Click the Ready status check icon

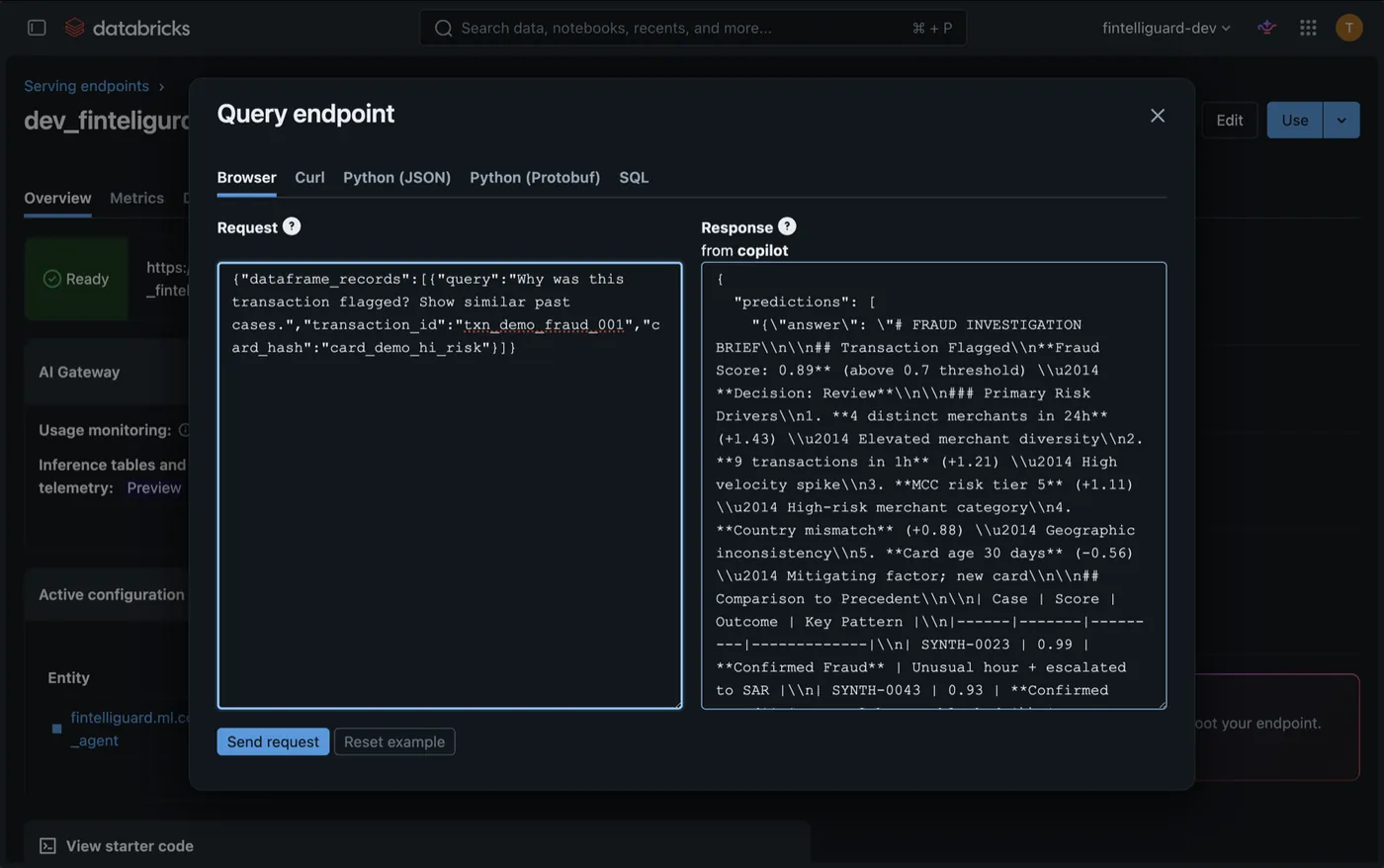tap(52, 279)
